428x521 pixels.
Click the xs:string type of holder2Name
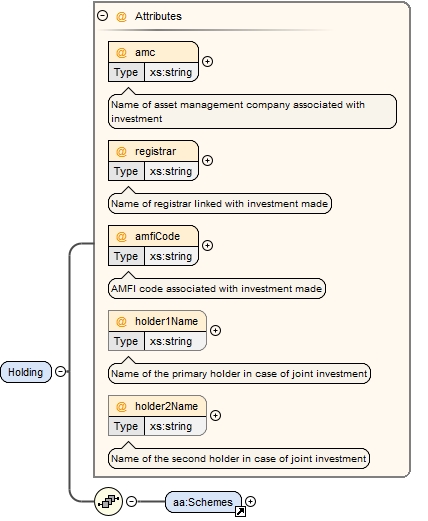[171, 426]
